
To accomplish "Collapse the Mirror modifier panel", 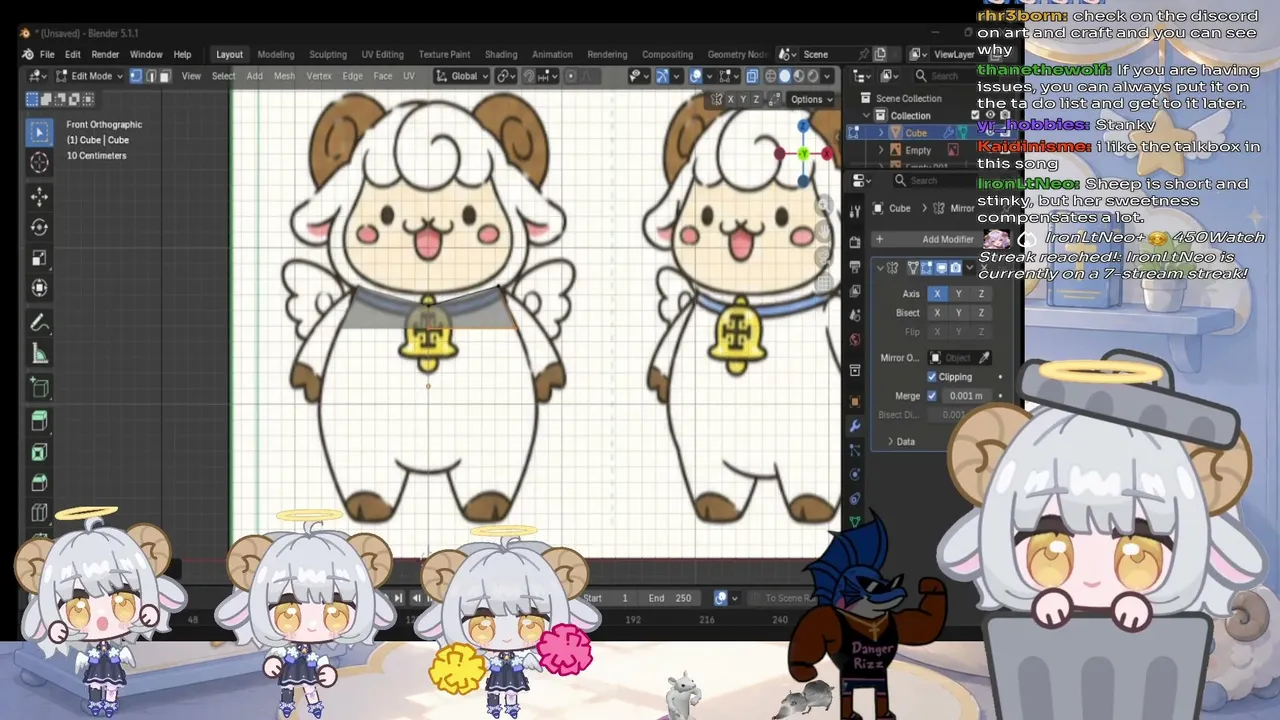I will point(879,268).
